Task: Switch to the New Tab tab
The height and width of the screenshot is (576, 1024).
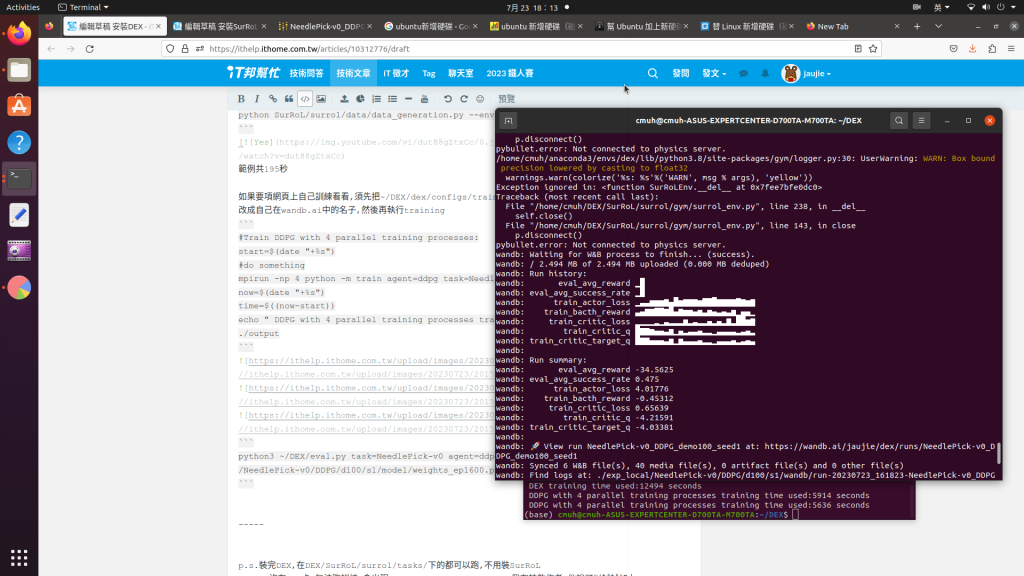Action: pyautogui.click(x=852, y=26)
